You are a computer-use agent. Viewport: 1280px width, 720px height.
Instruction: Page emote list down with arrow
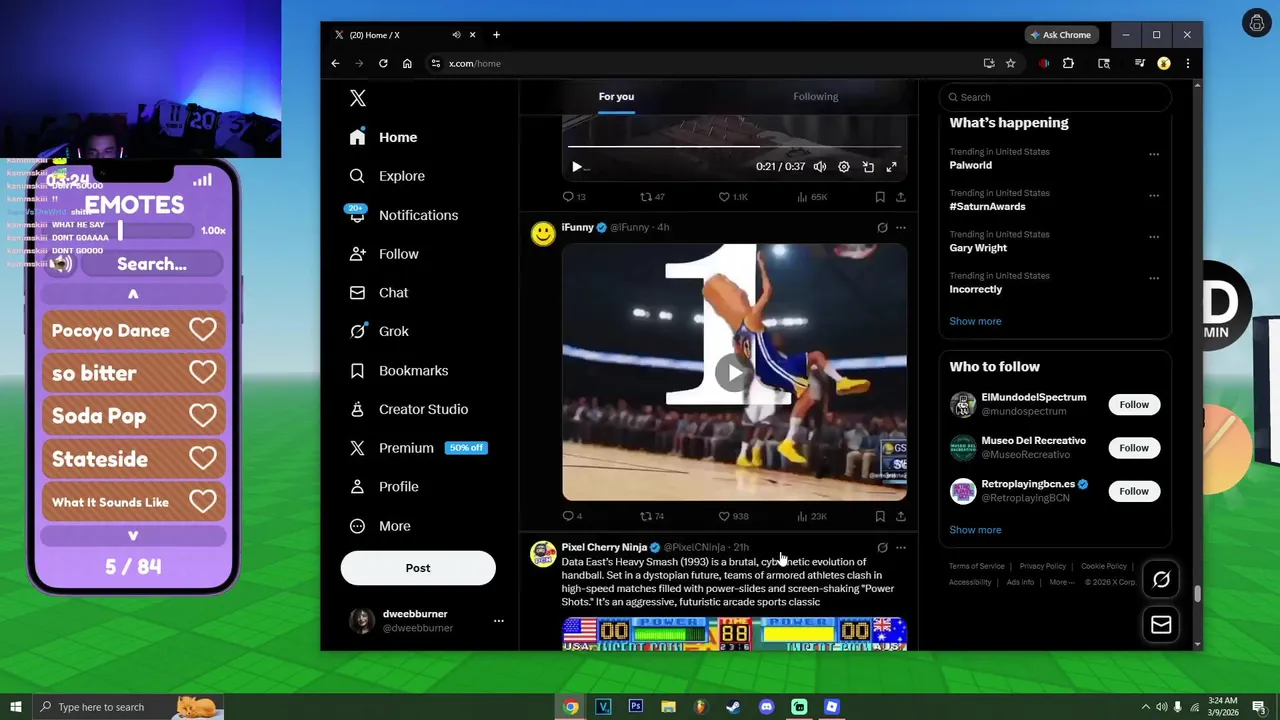[x=133, y=536]
